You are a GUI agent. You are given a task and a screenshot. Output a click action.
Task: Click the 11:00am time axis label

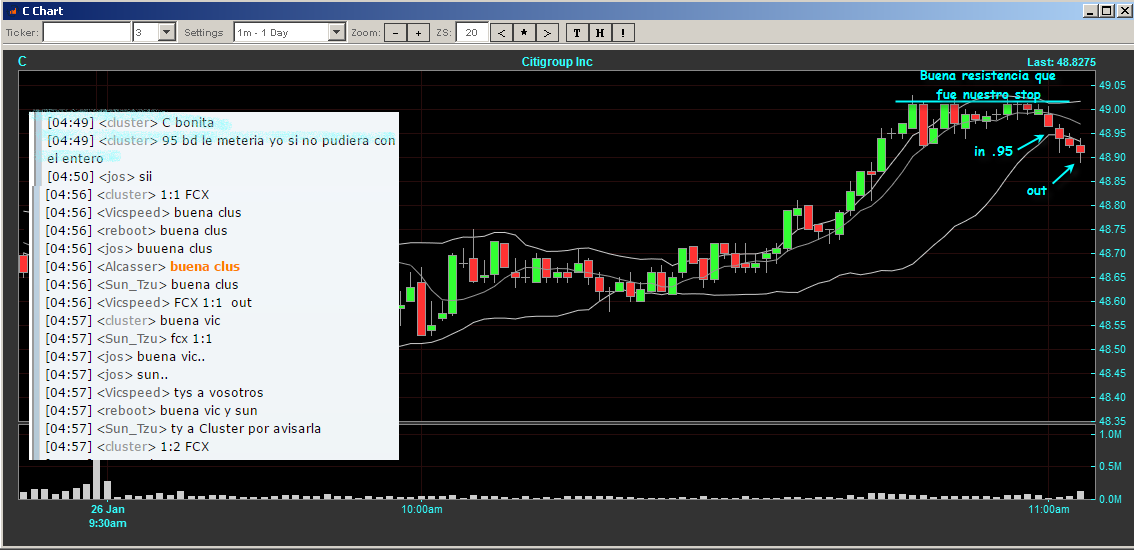click(x=1049, y=510)
